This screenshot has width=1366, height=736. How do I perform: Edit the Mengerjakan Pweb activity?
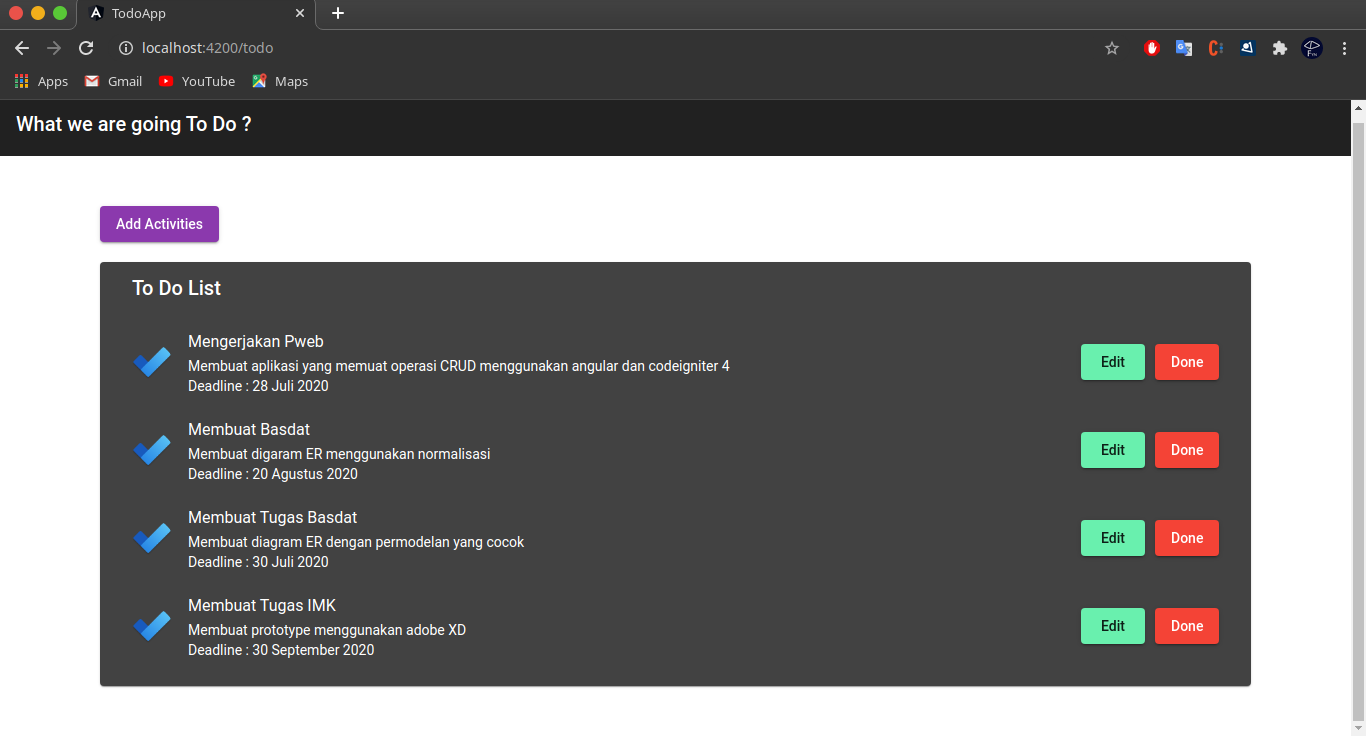(1113, 362)
